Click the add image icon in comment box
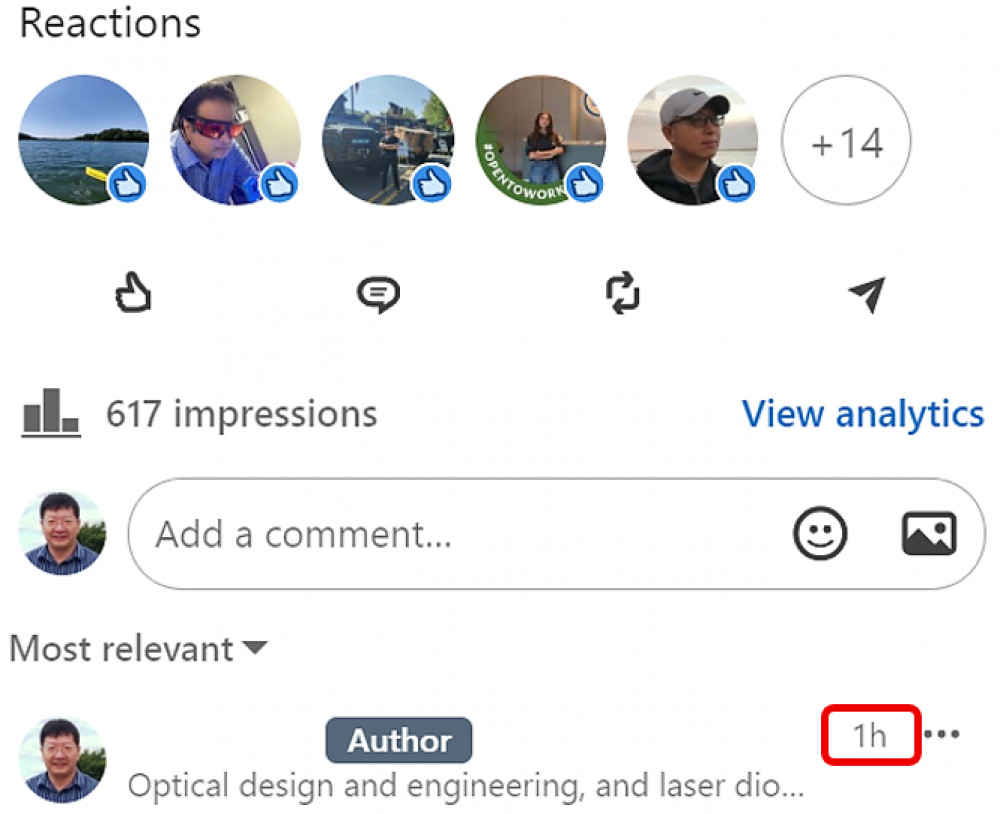Image resolution: width=1000 pixels, height=814 pixels. pyautogui.click(x=929, y=533)
